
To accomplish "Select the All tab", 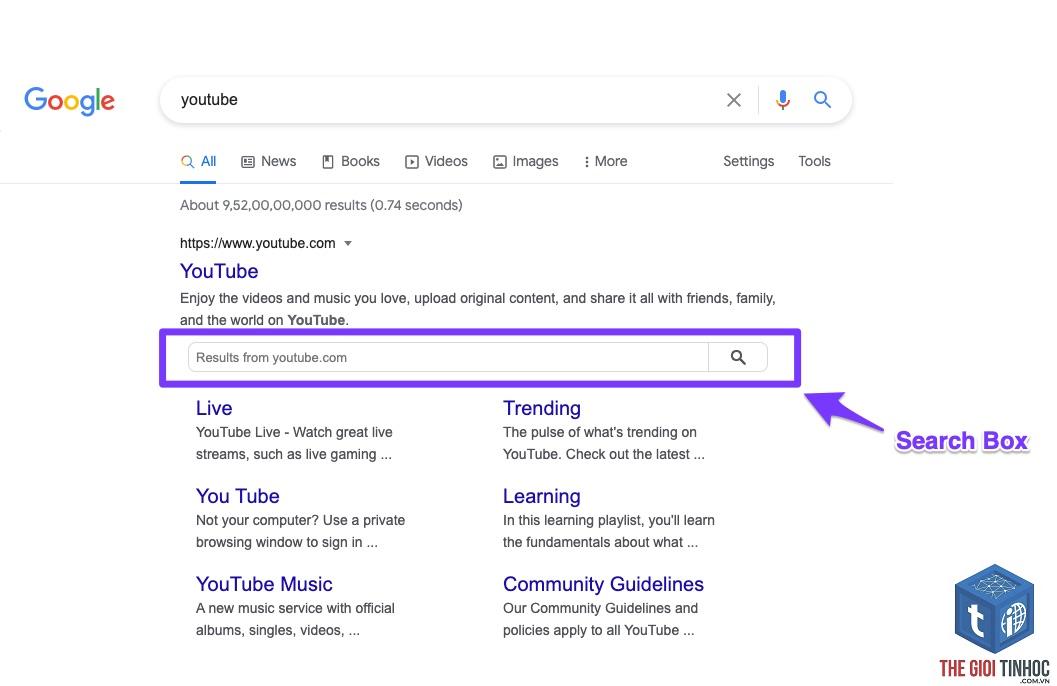I will coord(198,162).
